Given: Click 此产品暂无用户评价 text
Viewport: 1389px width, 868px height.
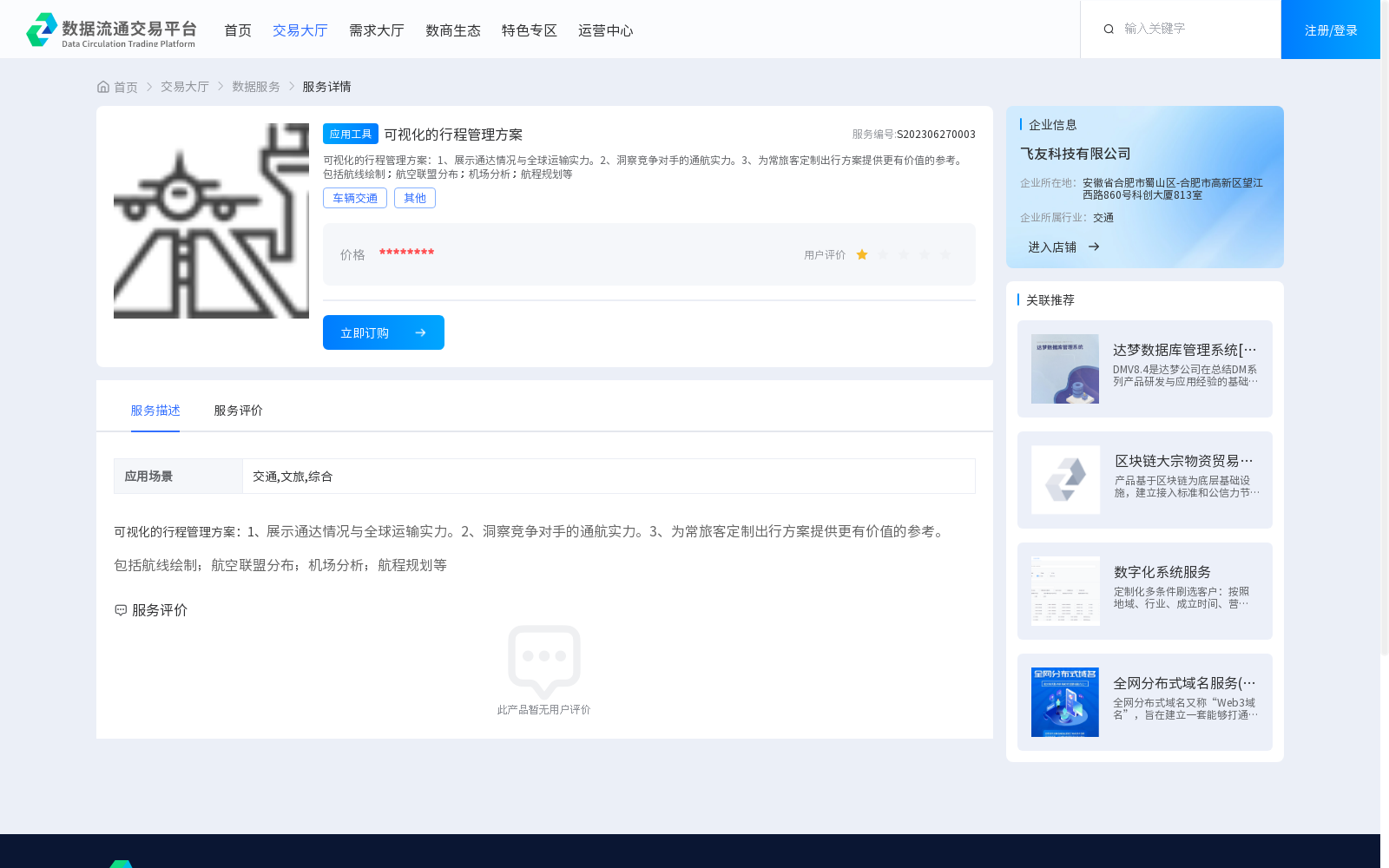Looking at the screenshot, I should (544, 710).
